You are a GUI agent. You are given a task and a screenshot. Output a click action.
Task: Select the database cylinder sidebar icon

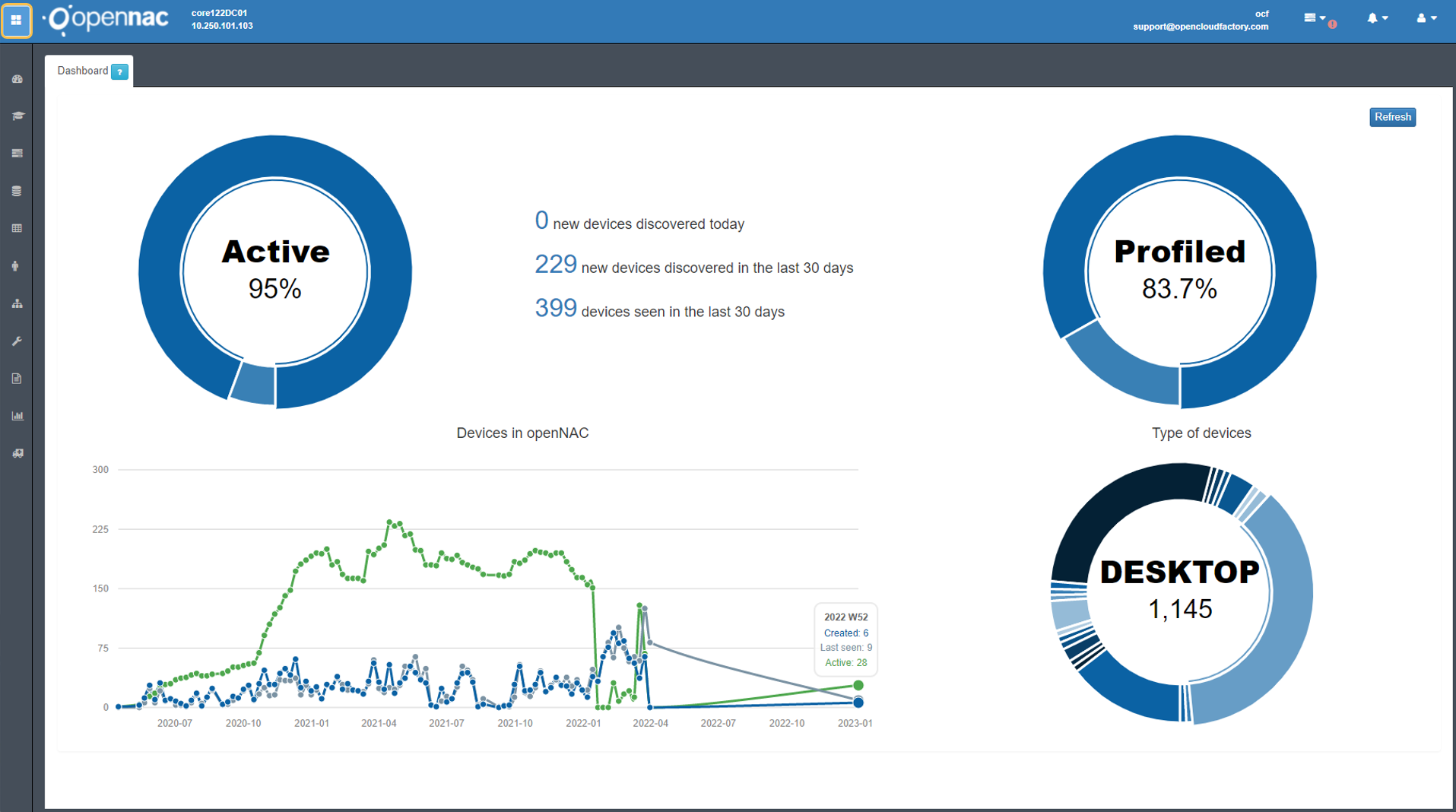click(x=17, y=191)
